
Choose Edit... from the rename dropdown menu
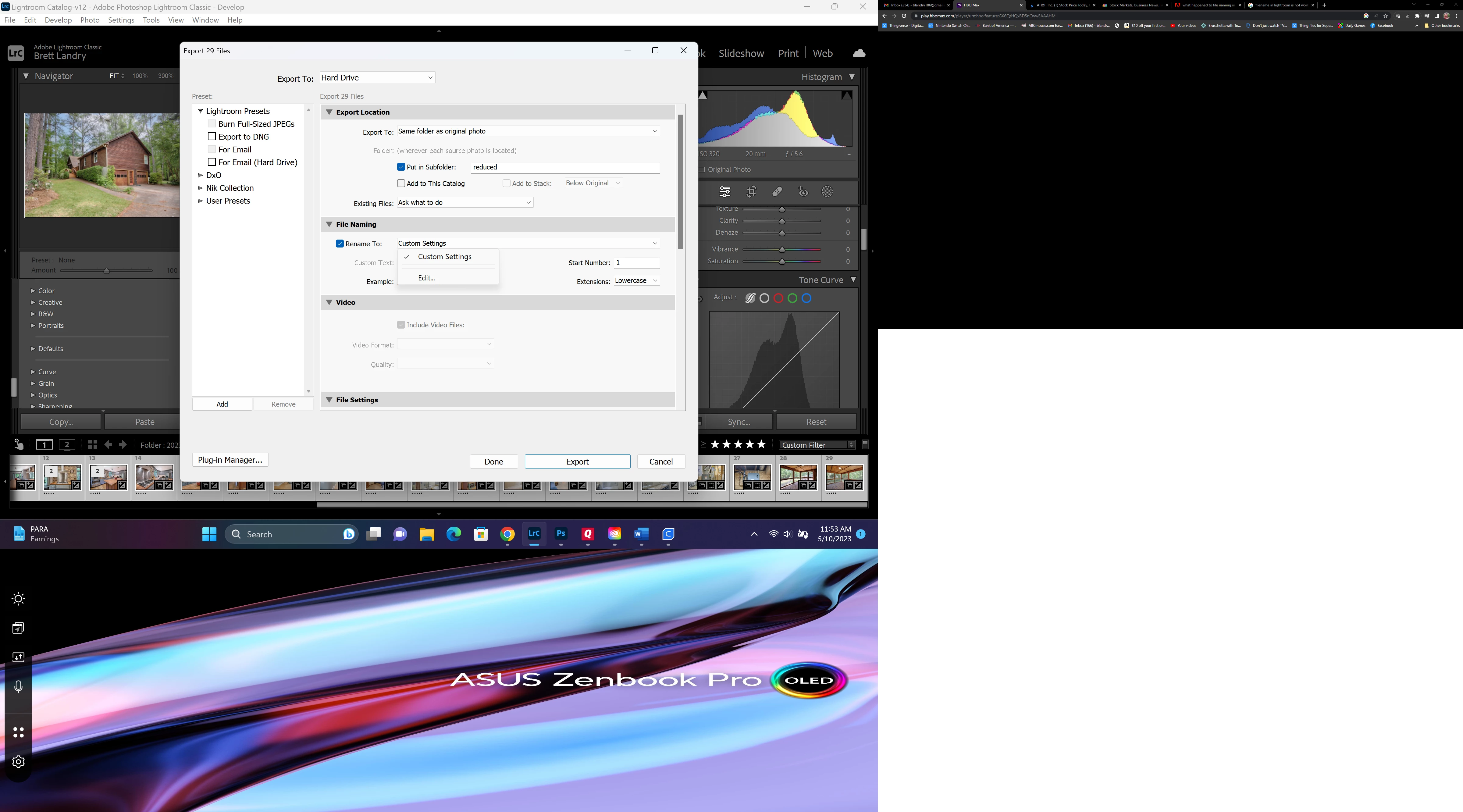point(426,278)
